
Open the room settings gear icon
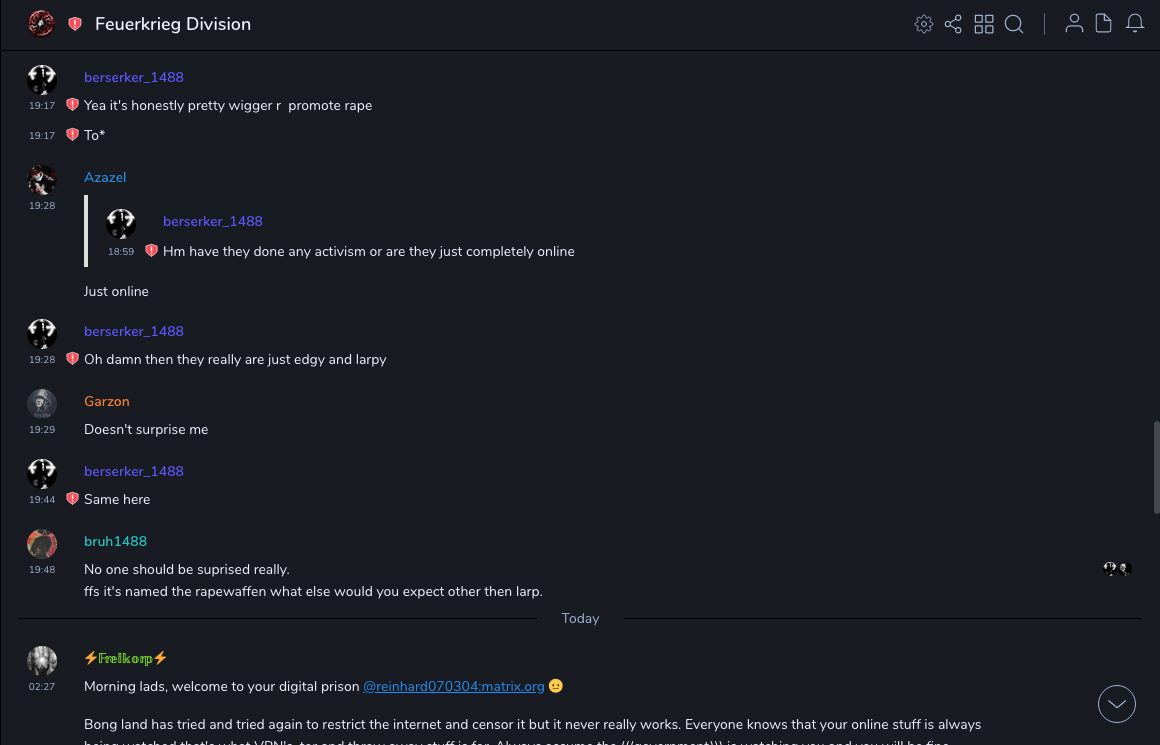click(x=924, y=24)
